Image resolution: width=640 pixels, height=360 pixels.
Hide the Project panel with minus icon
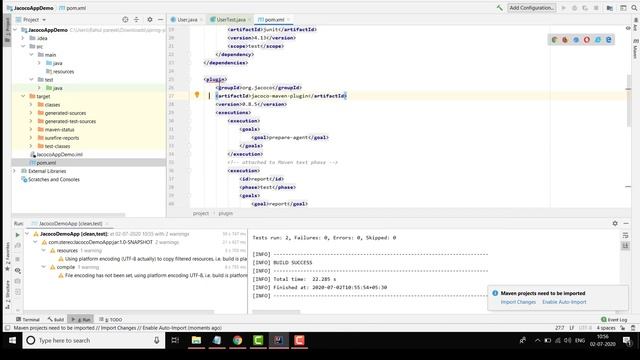coord(160,20)
